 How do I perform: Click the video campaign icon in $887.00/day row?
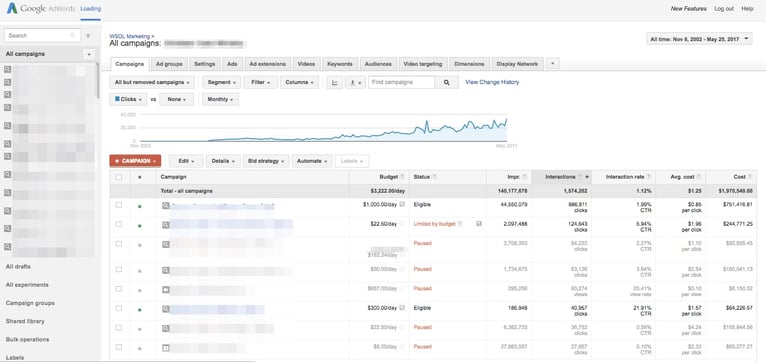tap(166, 289)
